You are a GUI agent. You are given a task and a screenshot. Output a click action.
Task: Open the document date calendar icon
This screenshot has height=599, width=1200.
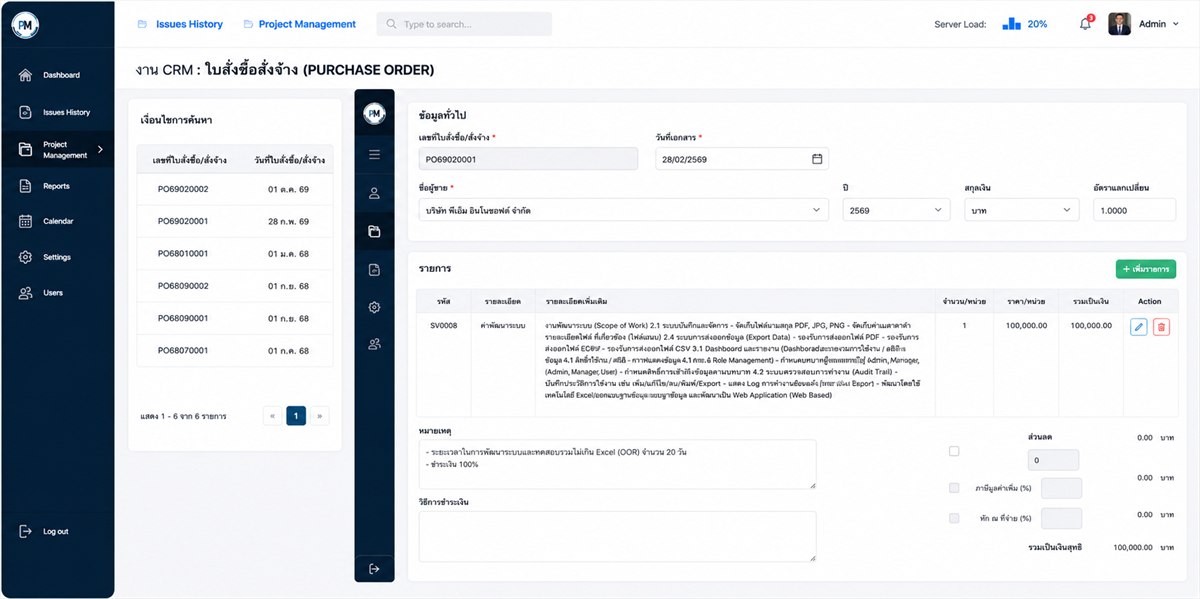pos(817,159)
